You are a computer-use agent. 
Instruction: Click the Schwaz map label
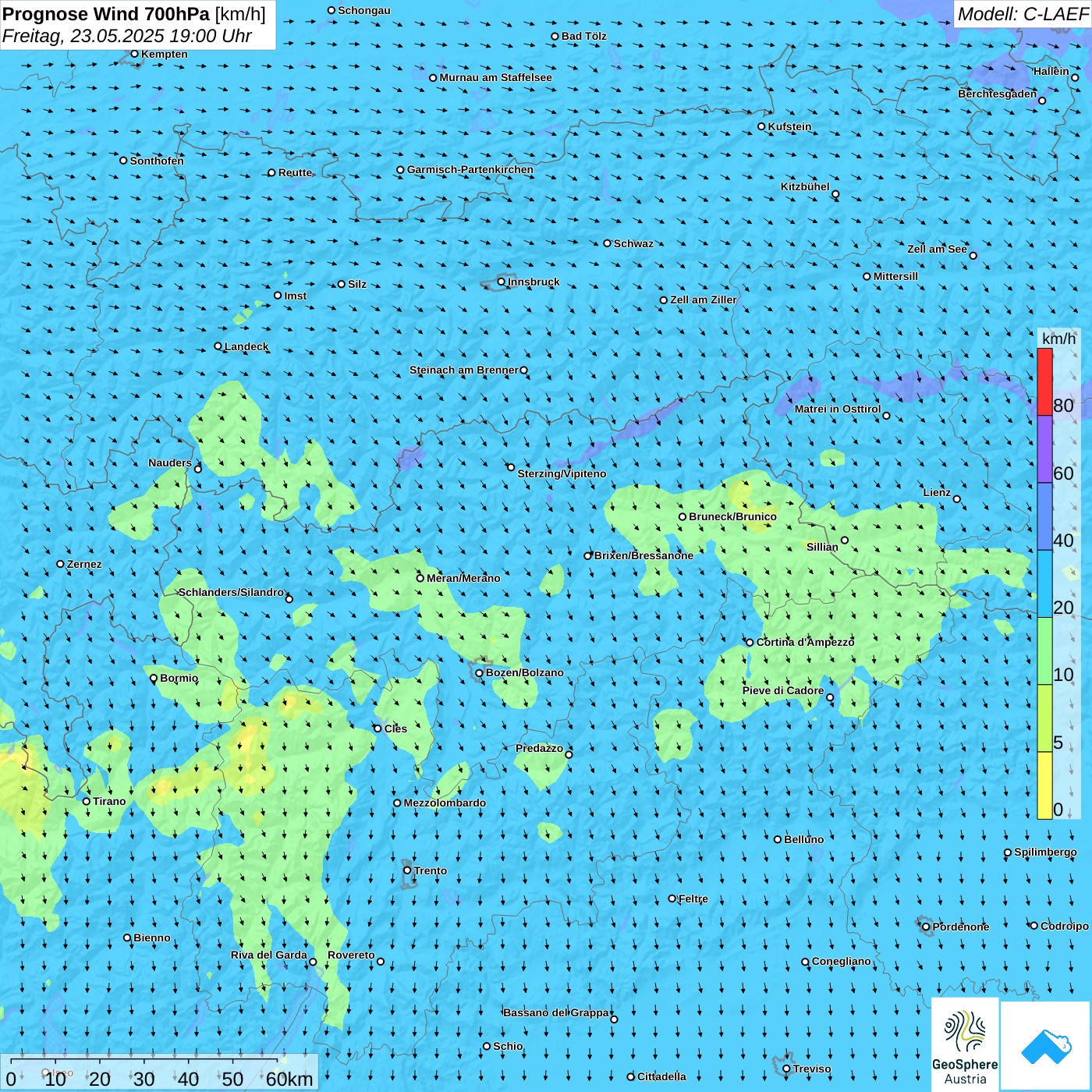tap(633, 243)
